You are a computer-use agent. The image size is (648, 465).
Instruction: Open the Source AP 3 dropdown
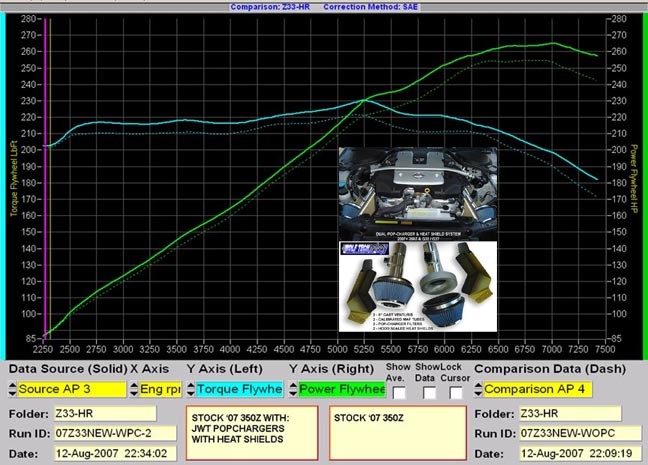pyautogui.click(x=72, y=389)
